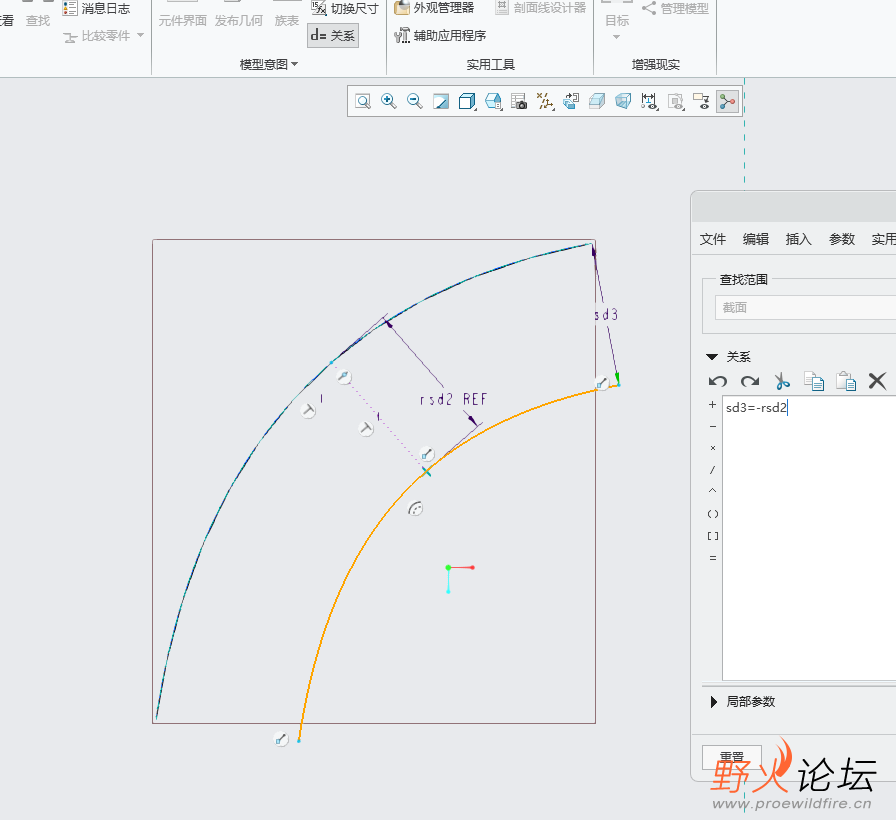This screenshot has width=896, height=820.
Task: Insert the caret power operator
Action: click(x=712, y=491)
